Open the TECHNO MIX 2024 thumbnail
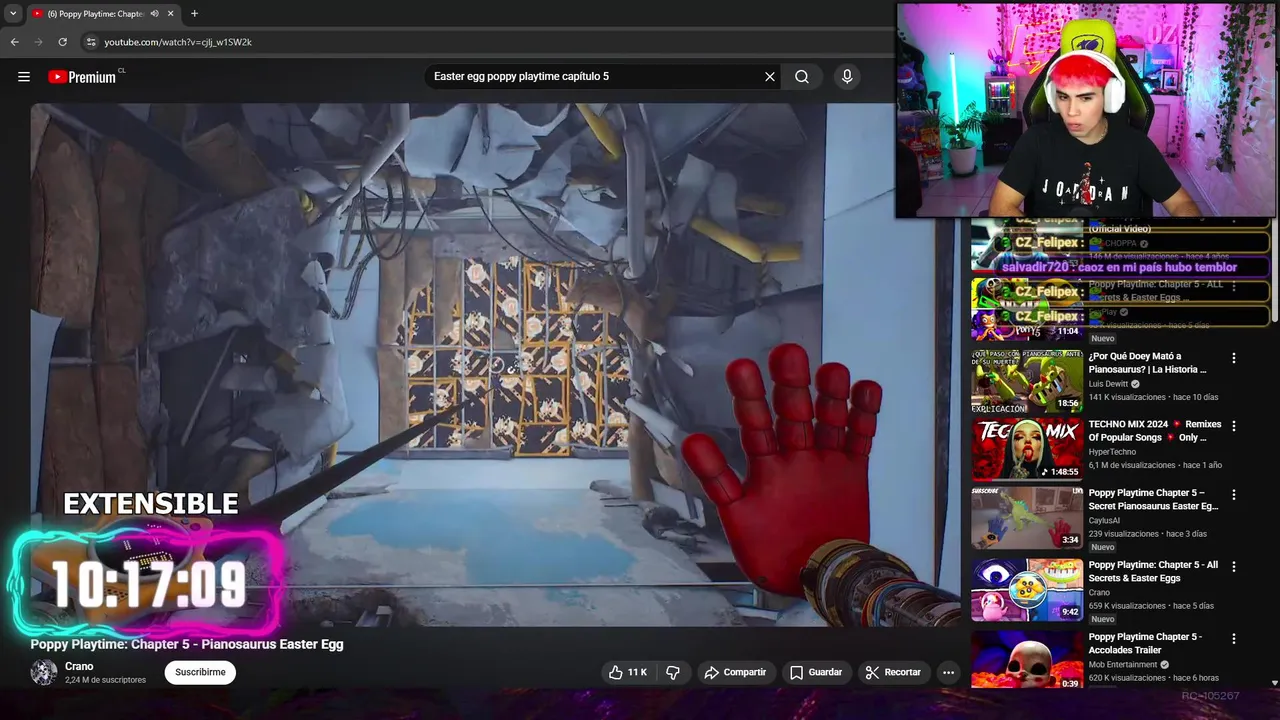The image size is (1280, 720). [1027, 450]
